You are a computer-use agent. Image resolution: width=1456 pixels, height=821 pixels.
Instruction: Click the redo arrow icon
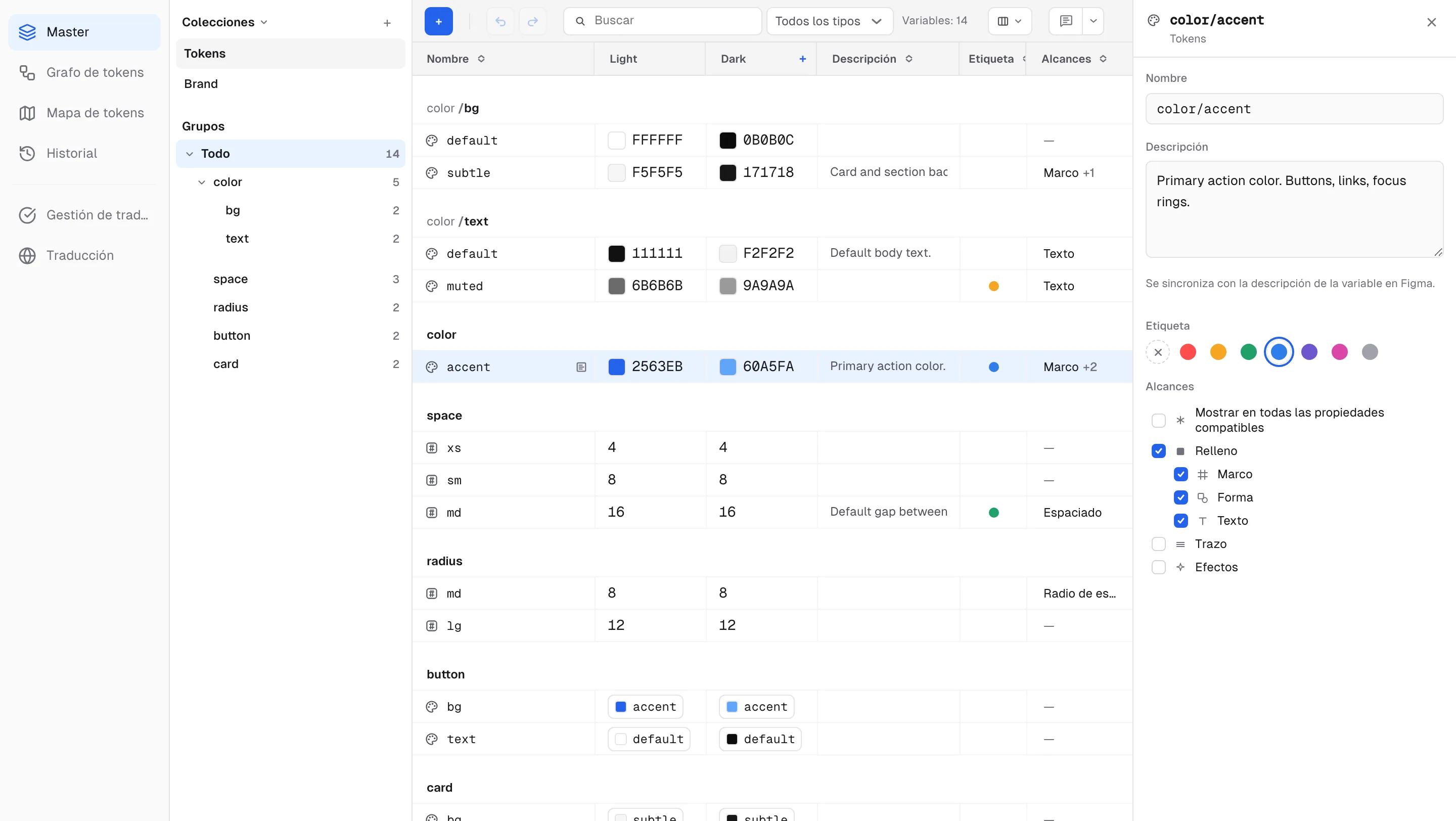532,21
